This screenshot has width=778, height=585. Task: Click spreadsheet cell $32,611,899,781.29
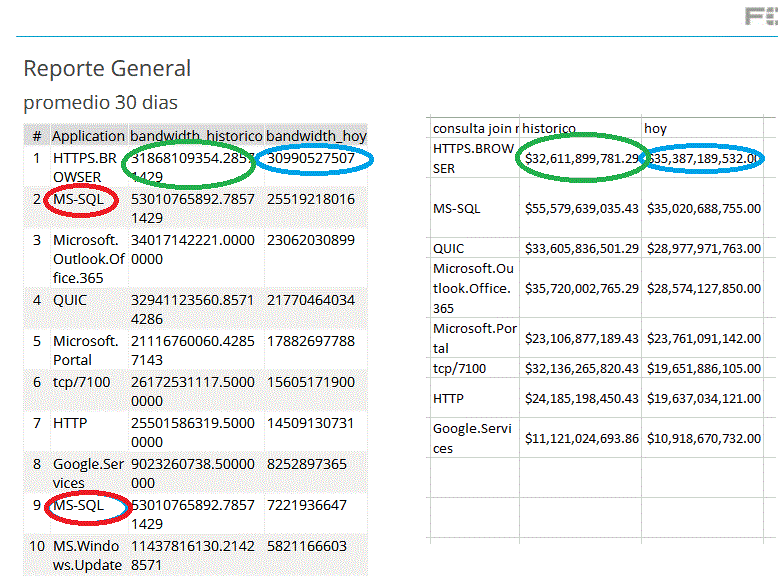[x=582, y=159]
